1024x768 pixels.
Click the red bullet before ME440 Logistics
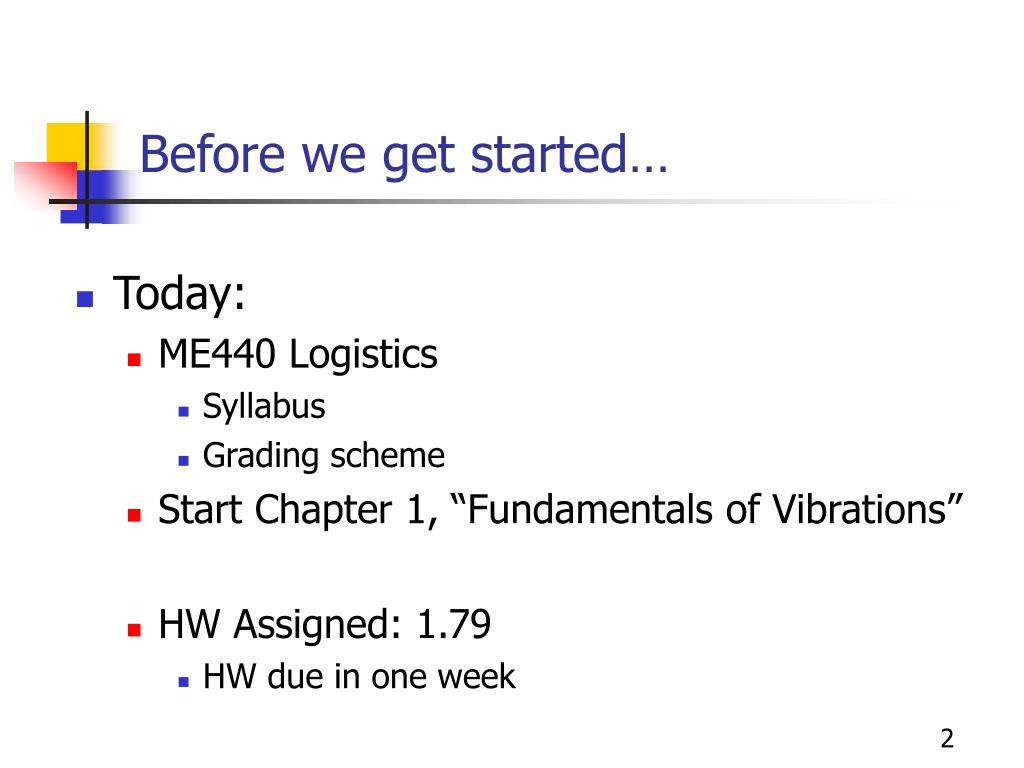point(135,359)
